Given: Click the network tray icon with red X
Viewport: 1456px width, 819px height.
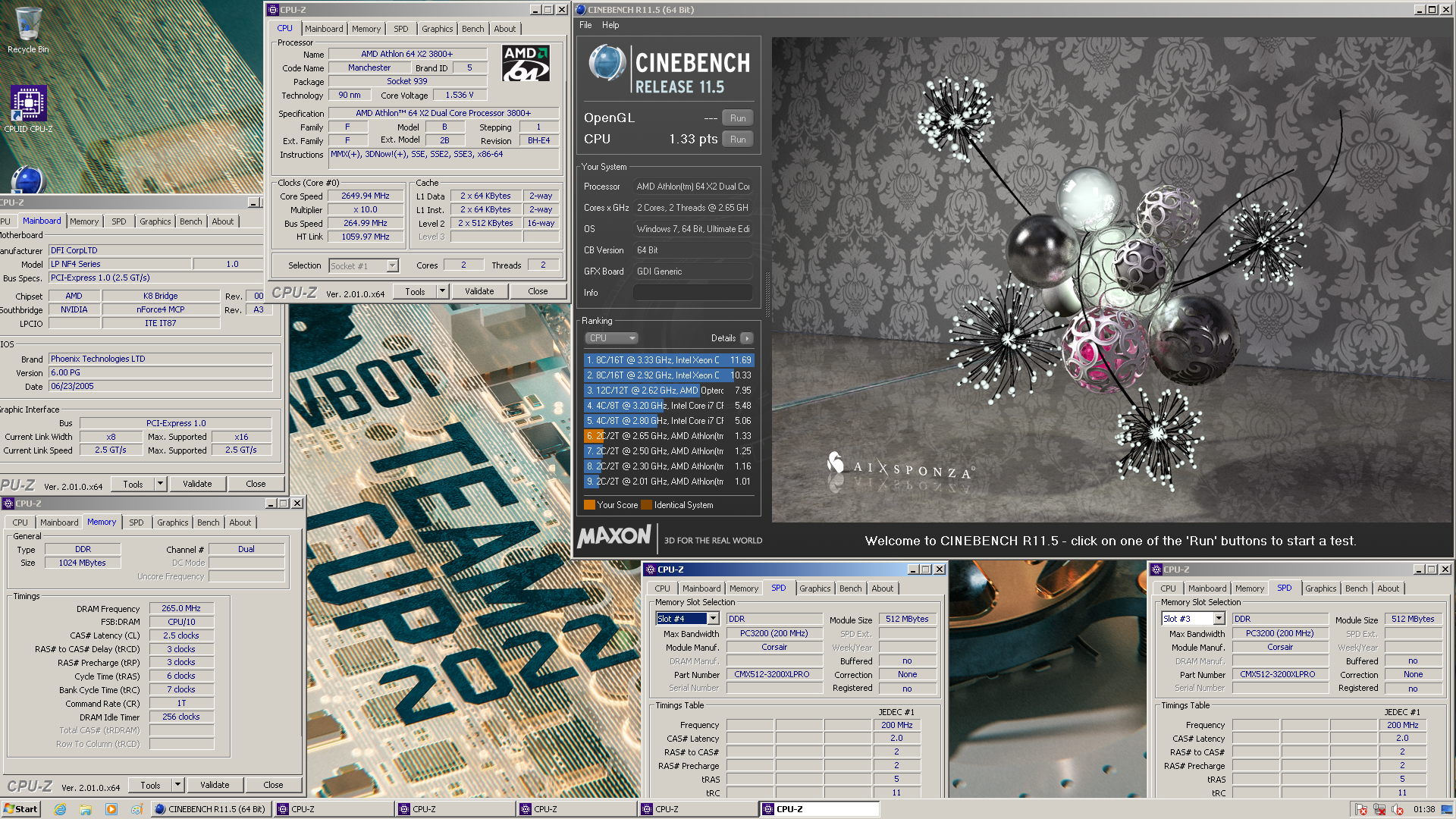Looking at the screenshot, I should click(x=1379, y=809).
